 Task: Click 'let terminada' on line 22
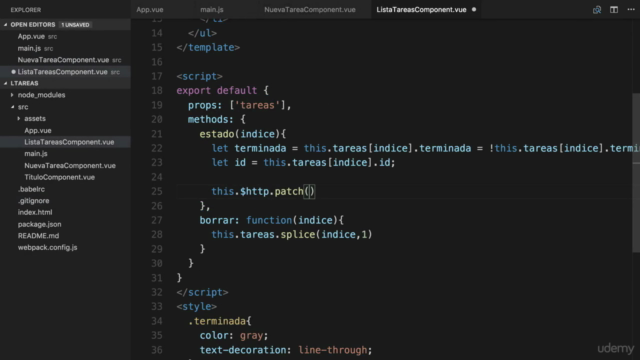(249, 148)
